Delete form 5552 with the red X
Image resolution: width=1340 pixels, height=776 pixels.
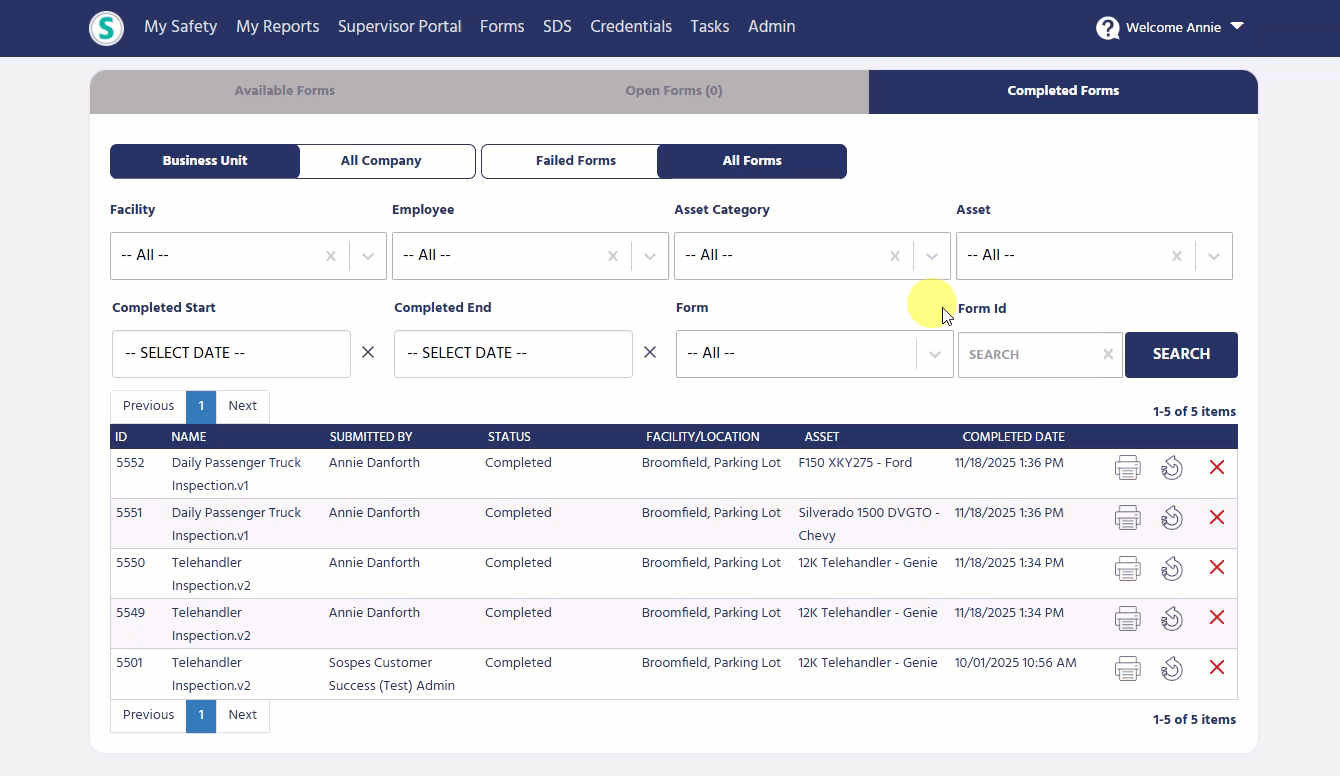(1216, 467)
